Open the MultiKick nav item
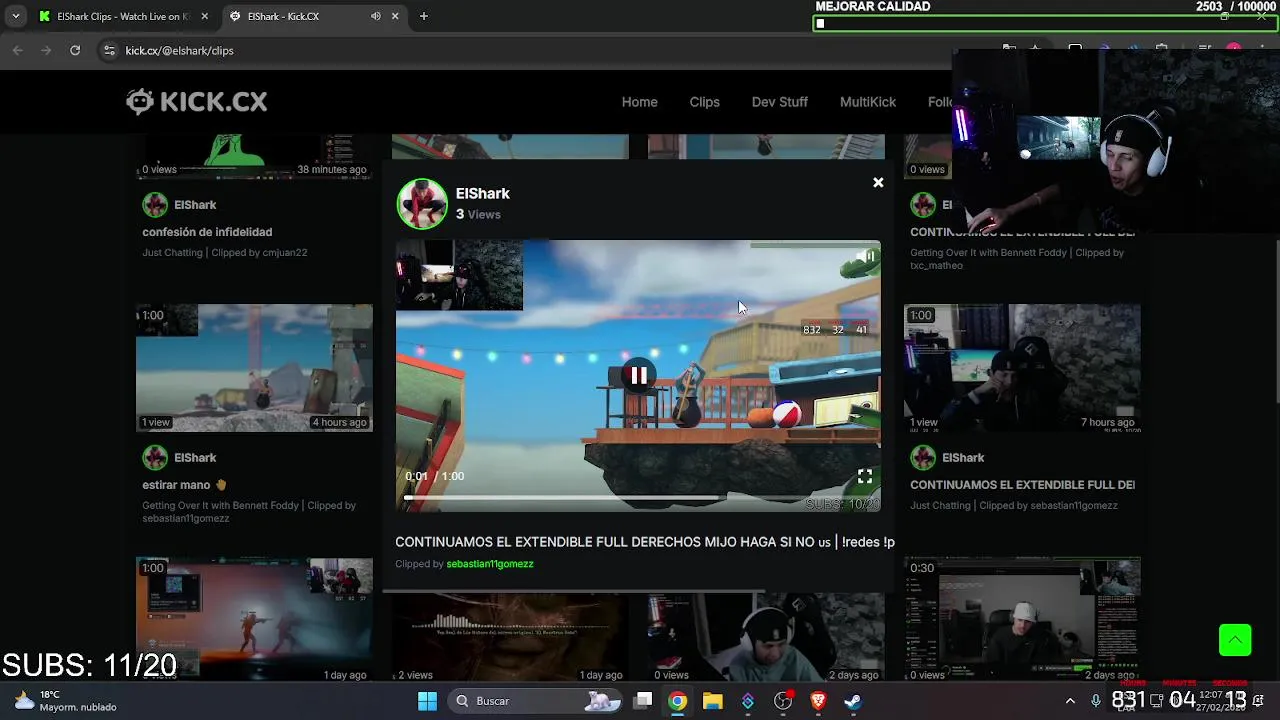Screen dimensions: 1280x720 pyautogui.click(x=867, y=102)
